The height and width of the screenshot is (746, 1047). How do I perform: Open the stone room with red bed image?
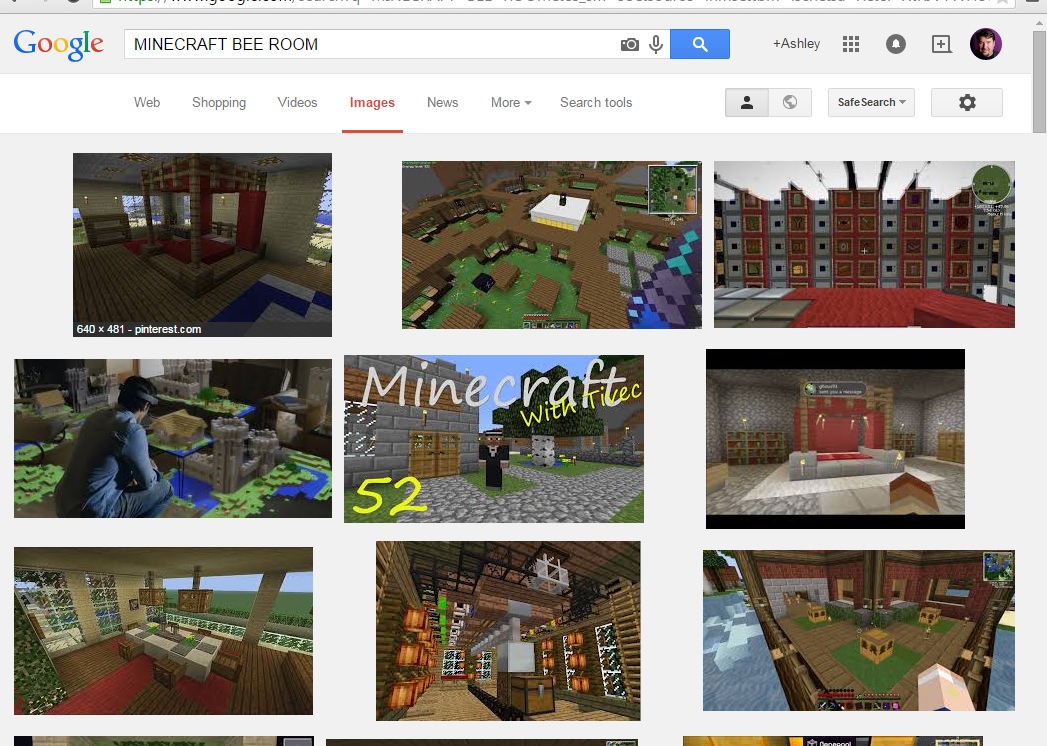point(835,439)
